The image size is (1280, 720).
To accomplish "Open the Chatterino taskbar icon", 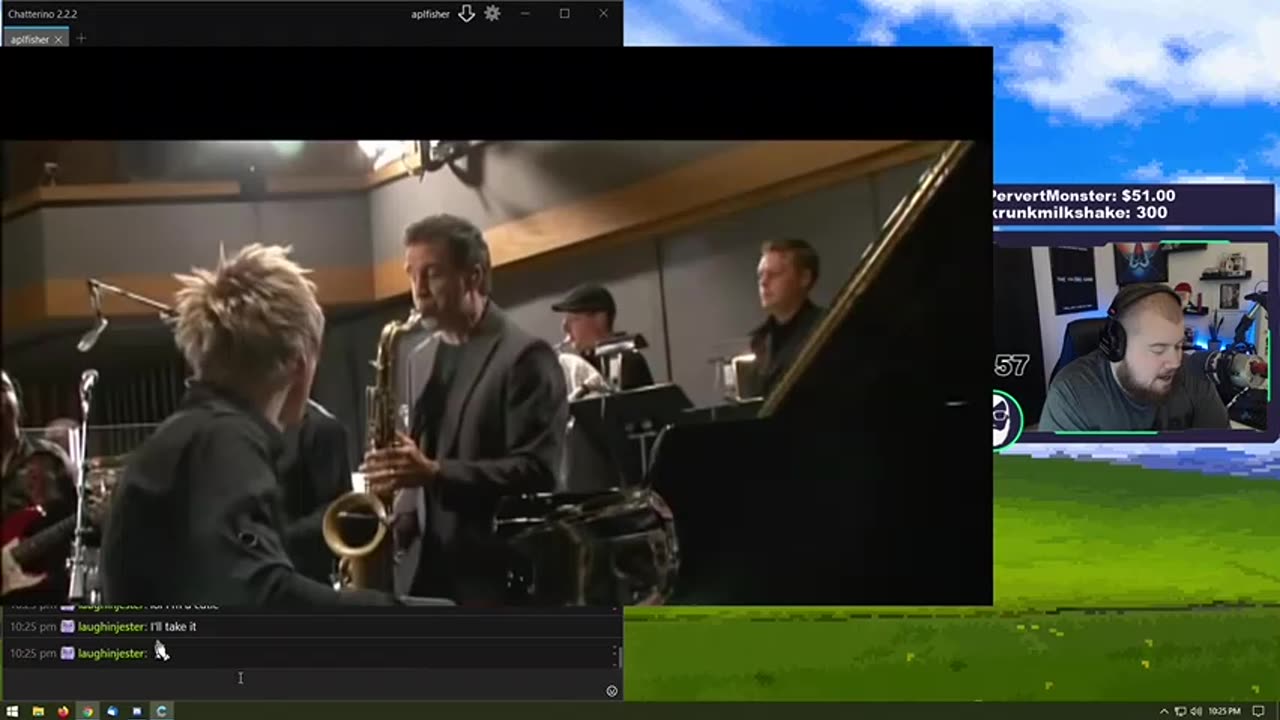I will (x=162, y=711).
